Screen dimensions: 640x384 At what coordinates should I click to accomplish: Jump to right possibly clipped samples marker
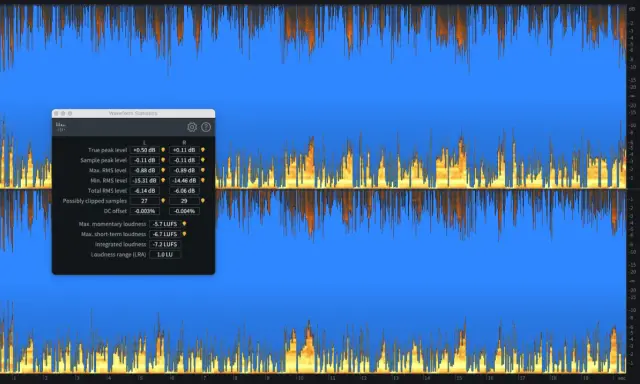[x=202, y=201]
